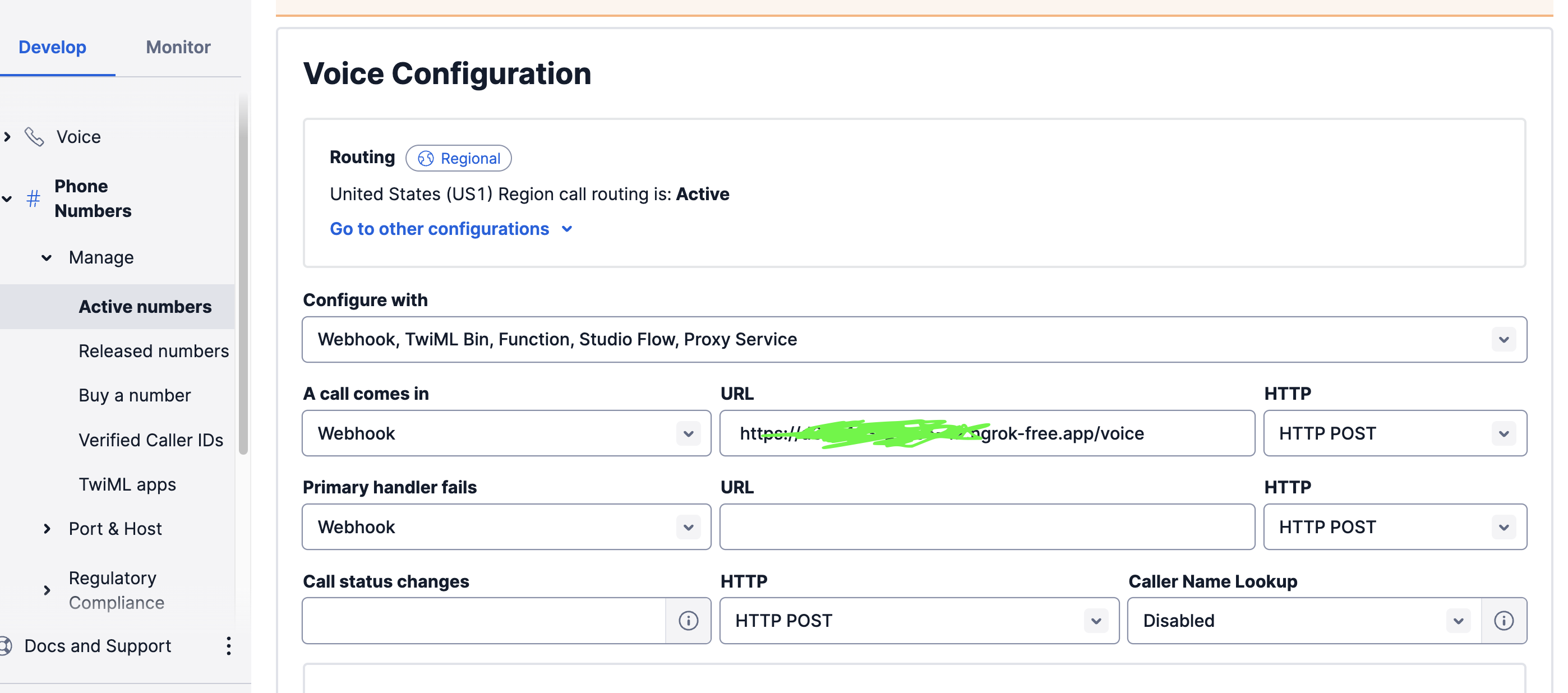Select Active numbers in the sidebar
The height and width of the screenshot is (693, 1568).
pyautogui.click(x=145, y=306)
